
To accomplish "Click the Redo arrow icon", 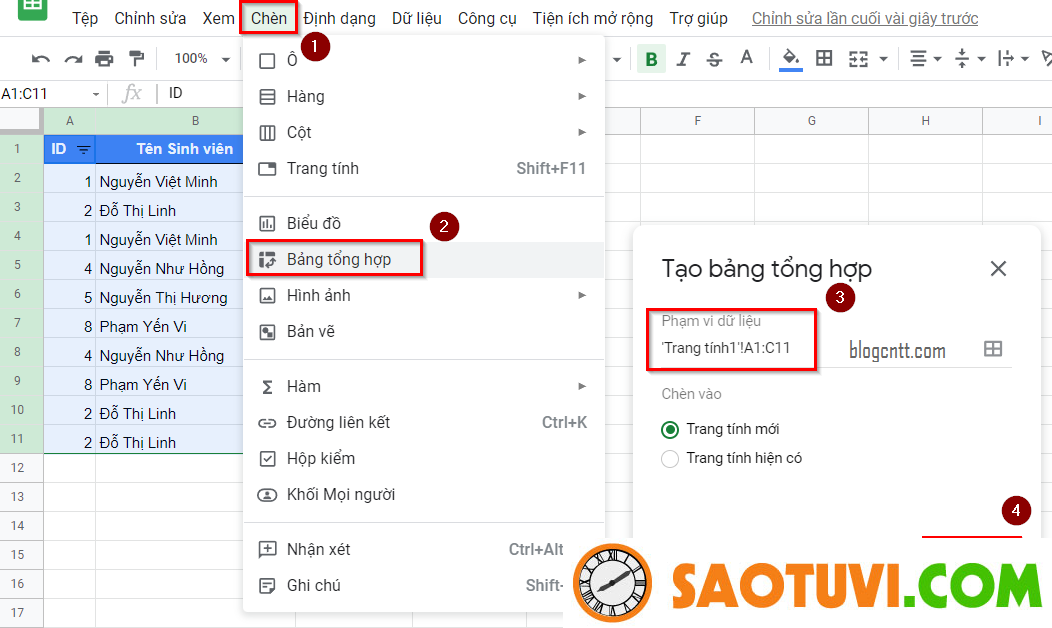I will [73, 59].
